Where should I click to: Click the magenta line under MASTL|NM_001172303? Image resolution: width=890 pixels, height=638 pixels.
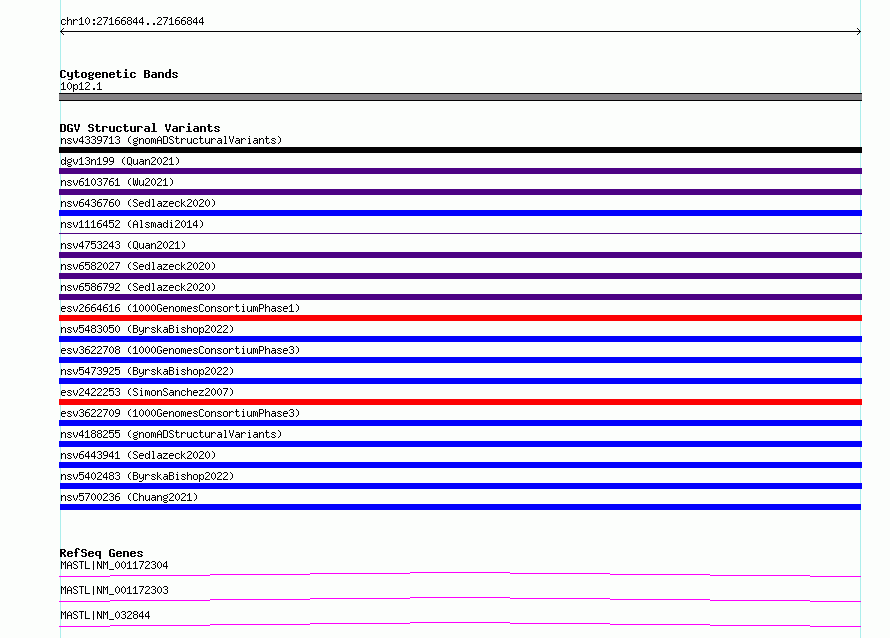460,599
